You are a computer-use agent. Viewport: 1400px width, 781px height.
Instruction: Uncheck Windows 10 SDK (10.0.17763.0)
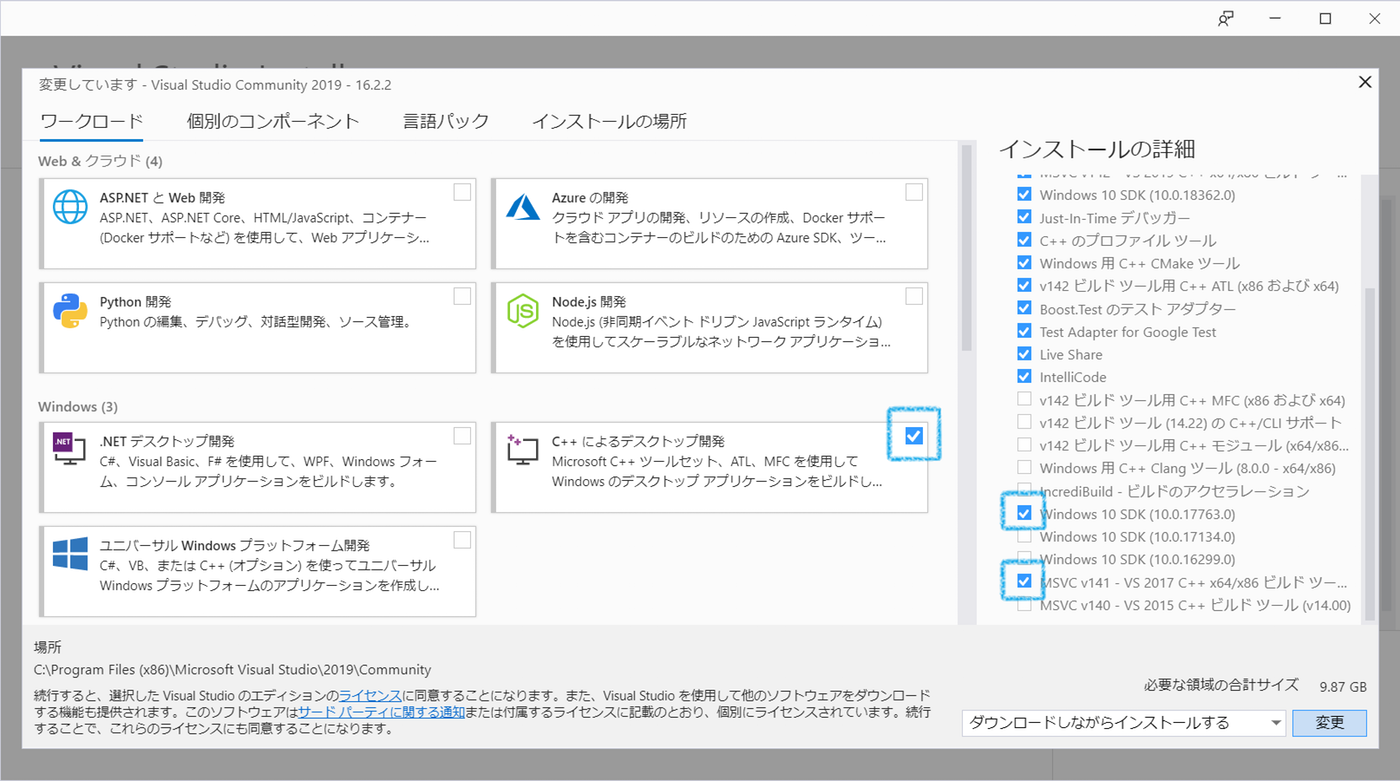point(1024,513)
